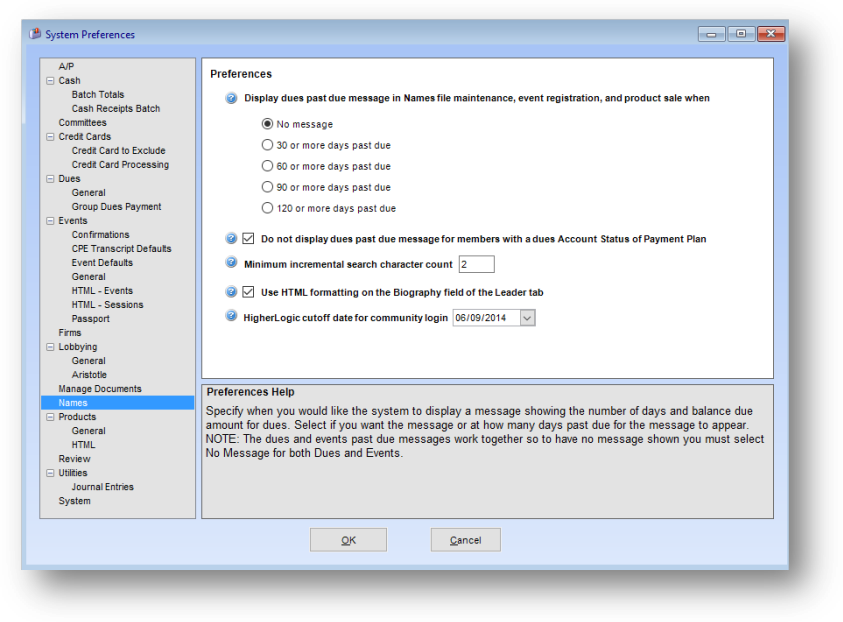
Task: Click the help icon for HigherLogic cutoff date
Action: (x=232, y=317)
